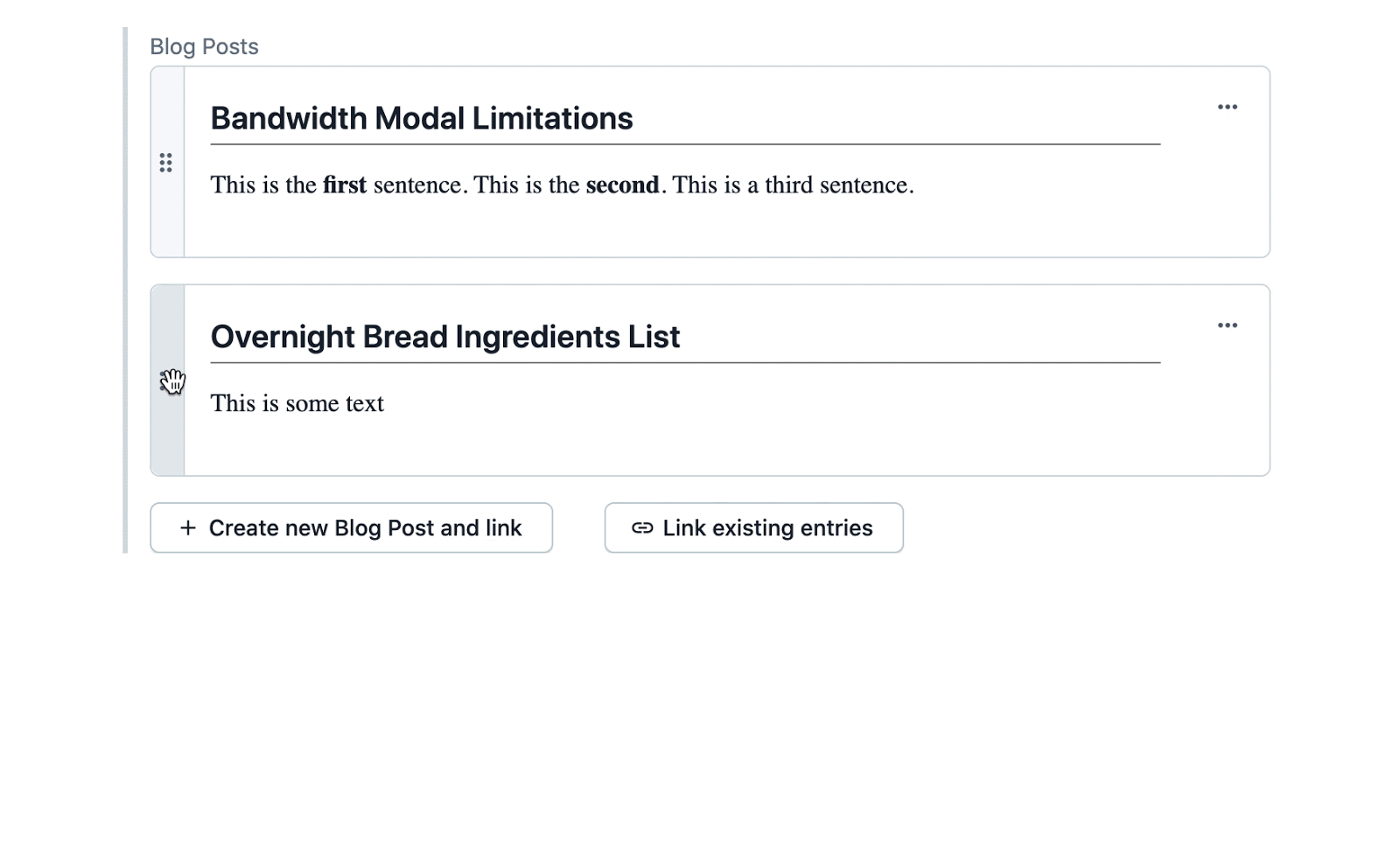Open the actions menu for Bandwidth Modal Limitations

click(x=1227, y=107)
